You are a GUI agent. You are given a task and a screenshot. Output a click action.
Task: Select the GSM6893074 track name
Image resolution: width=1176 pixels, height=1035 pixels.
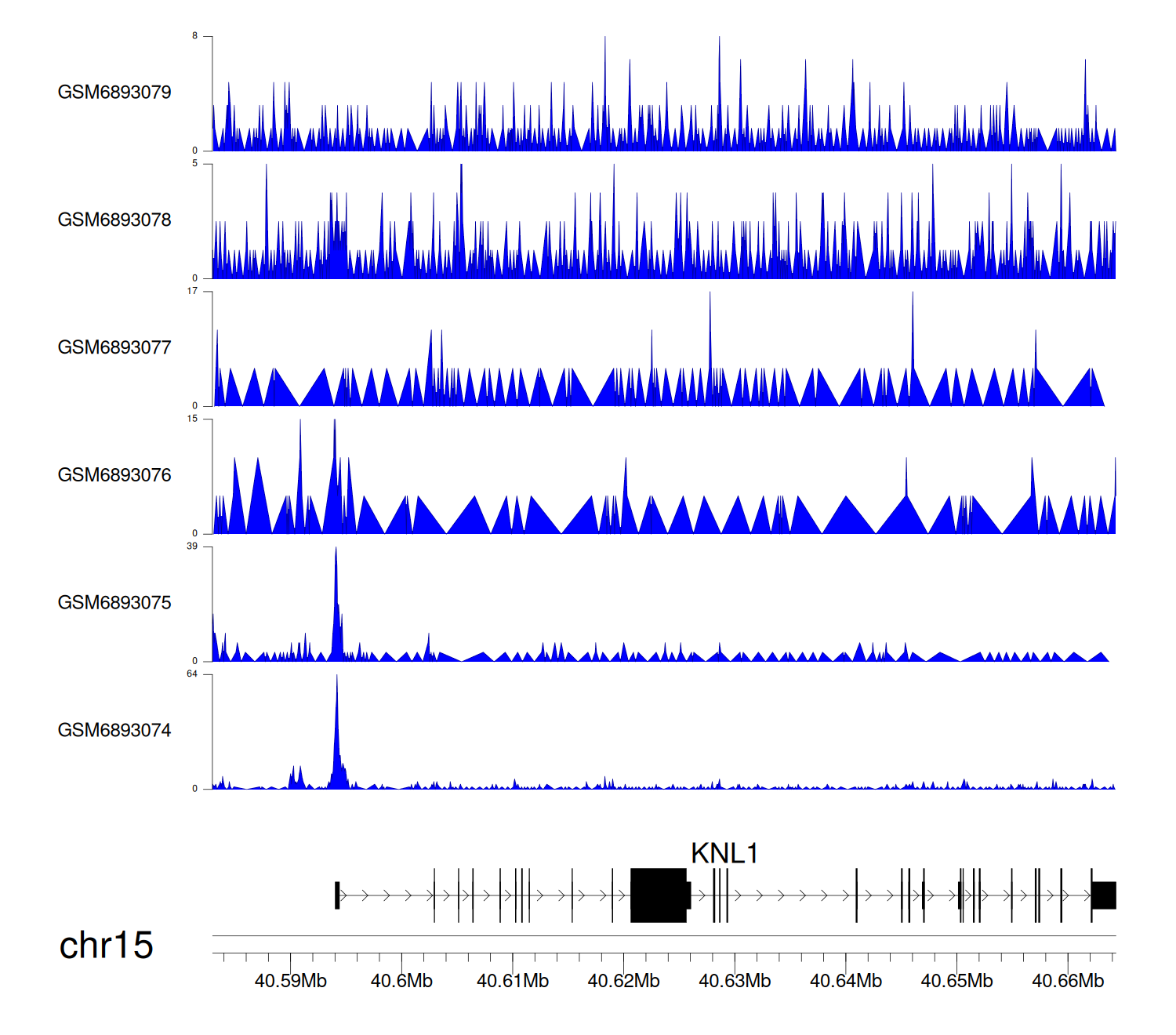[x=114, y=731]
